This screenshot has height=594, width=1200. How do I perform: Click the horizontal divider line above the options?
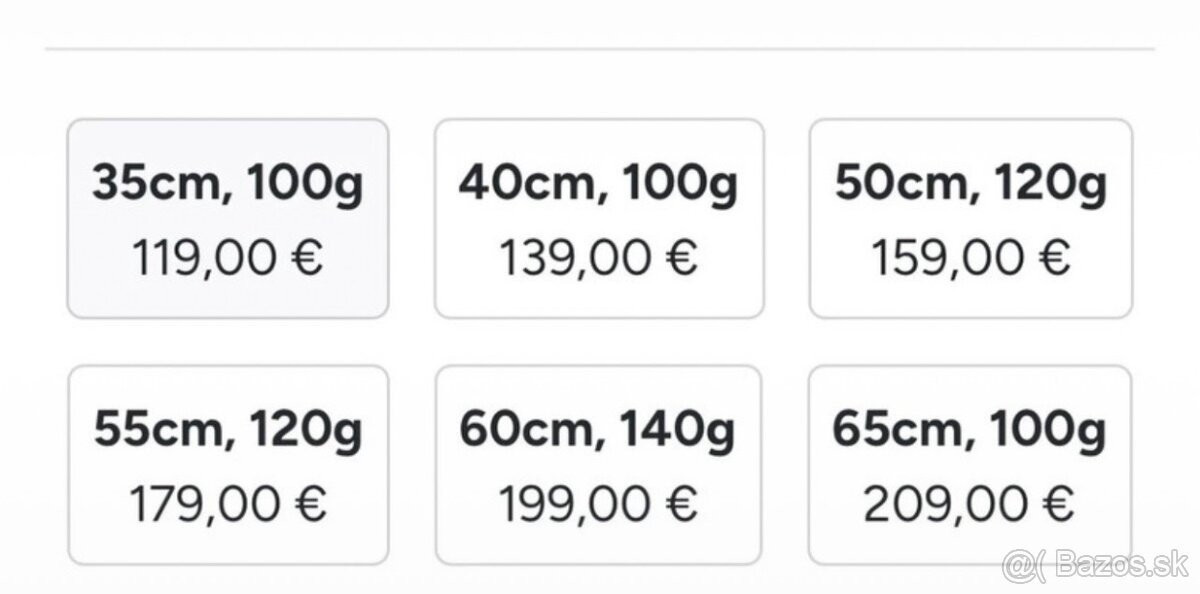600,48
